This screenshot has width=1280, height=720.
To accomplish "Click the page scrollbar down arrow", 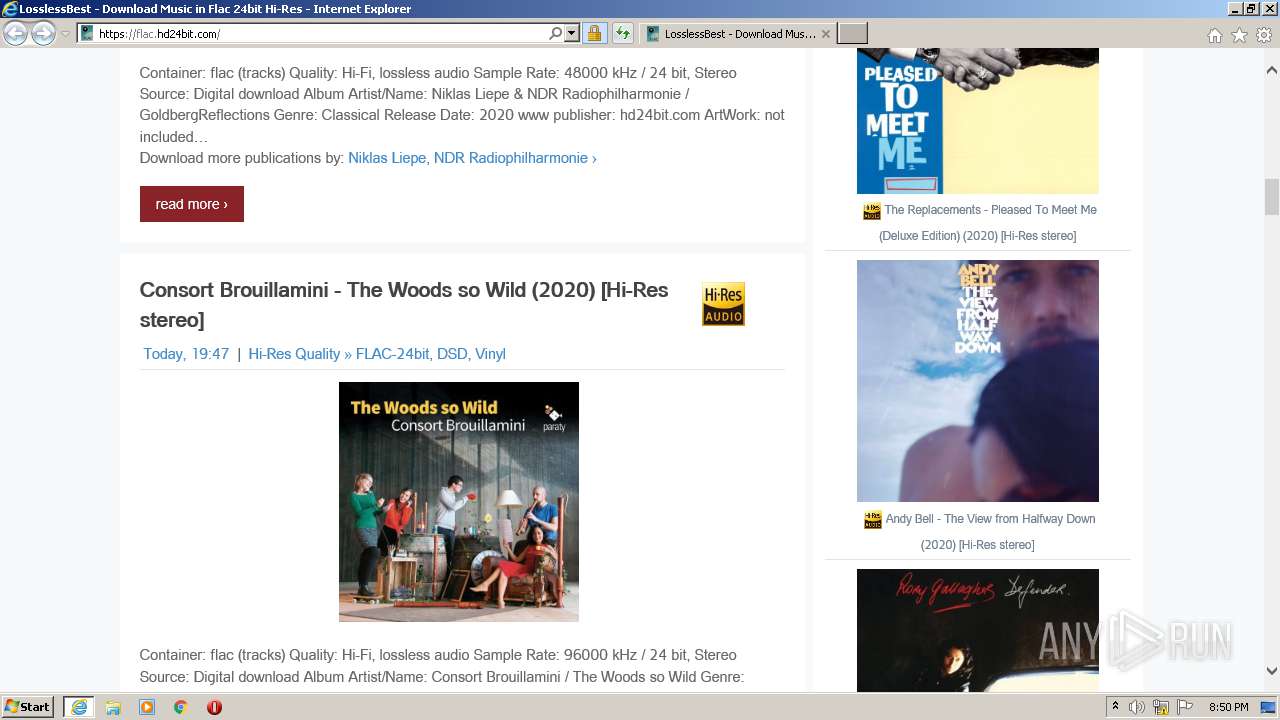I will (1272, 671).
